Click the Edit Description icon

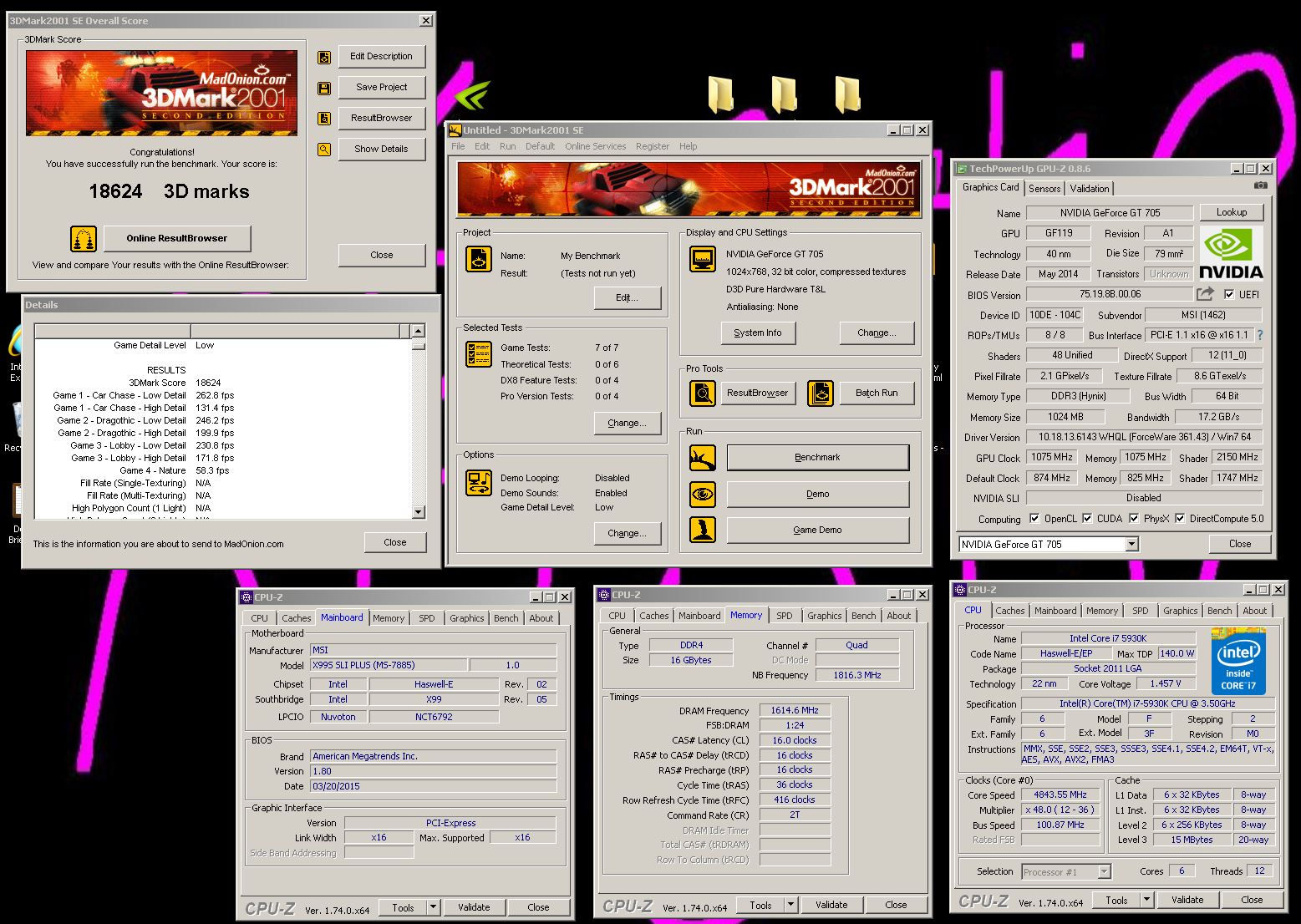click(x=324, y=58)
